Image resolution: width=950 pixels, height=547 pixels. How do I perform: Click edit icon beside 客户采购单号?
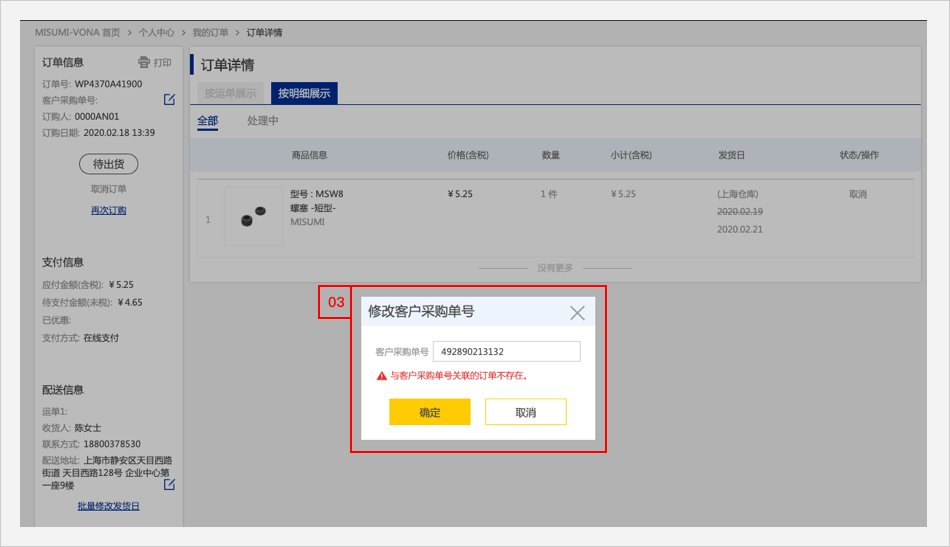tap(169, 99)
